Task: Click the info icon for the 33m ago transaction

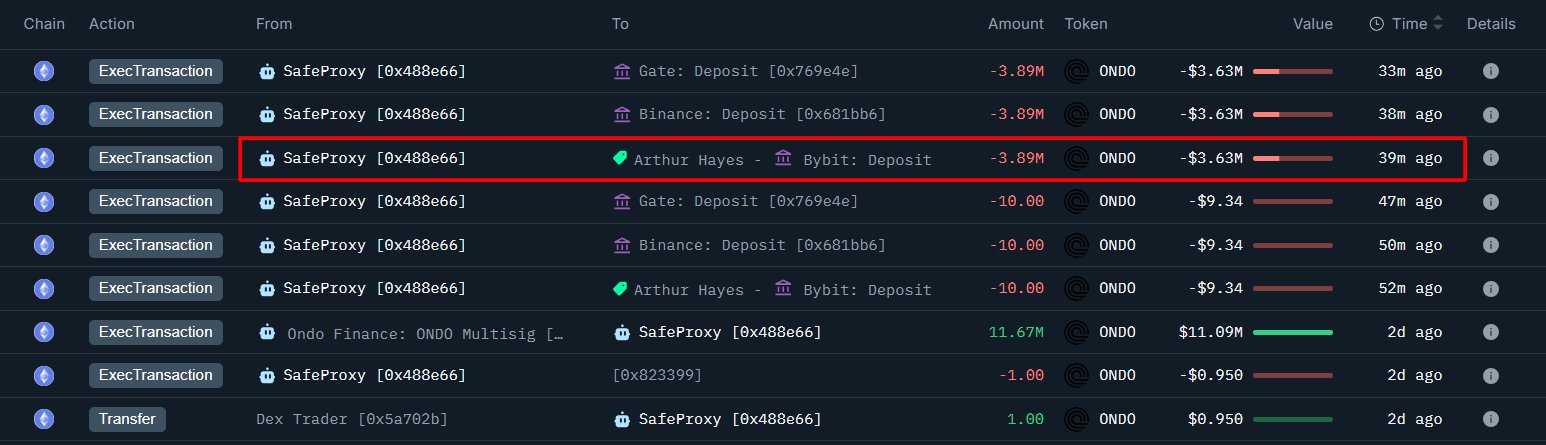Action: click(1490, 71)
